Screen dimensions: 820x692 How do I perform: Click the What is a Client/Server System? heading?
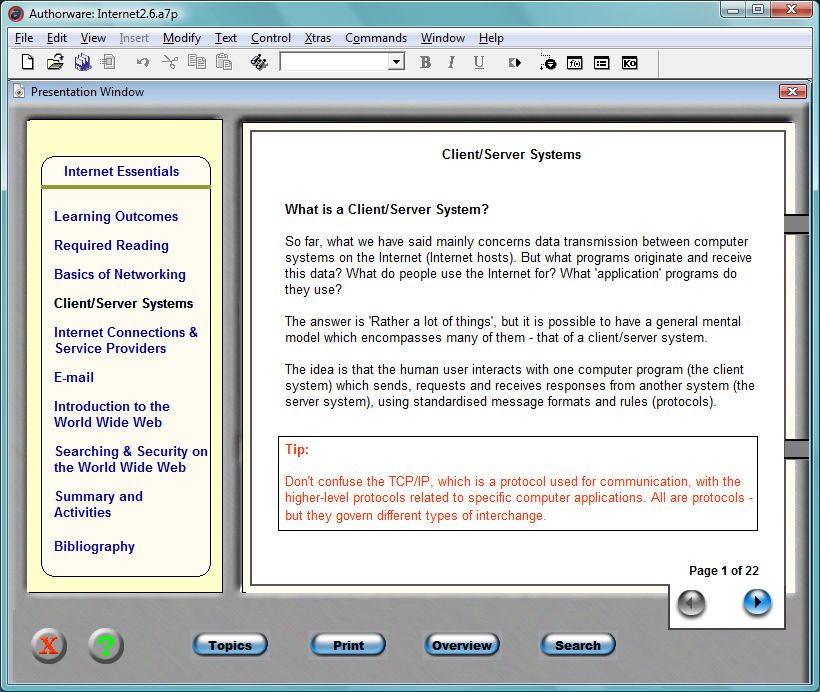386,209
